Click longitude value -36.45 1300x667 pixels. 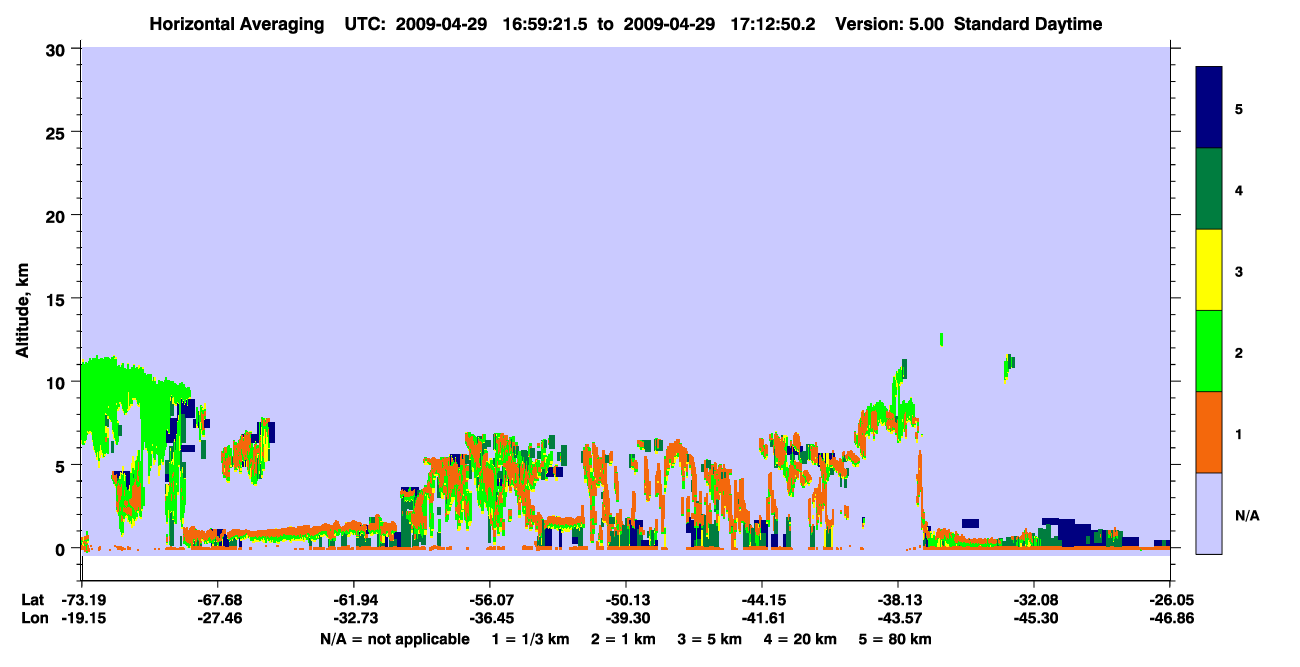point(490,619)
